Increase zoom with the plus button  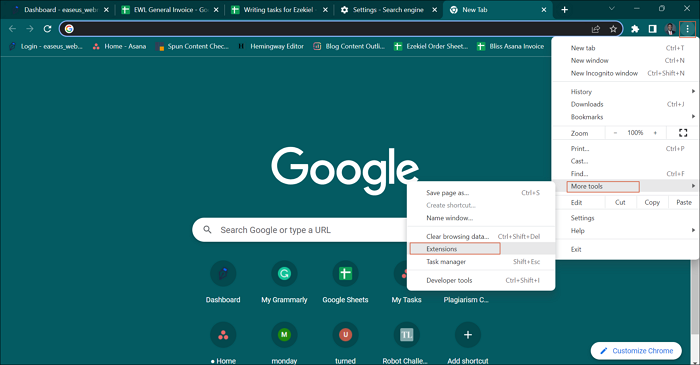click(x=655, y=133)
